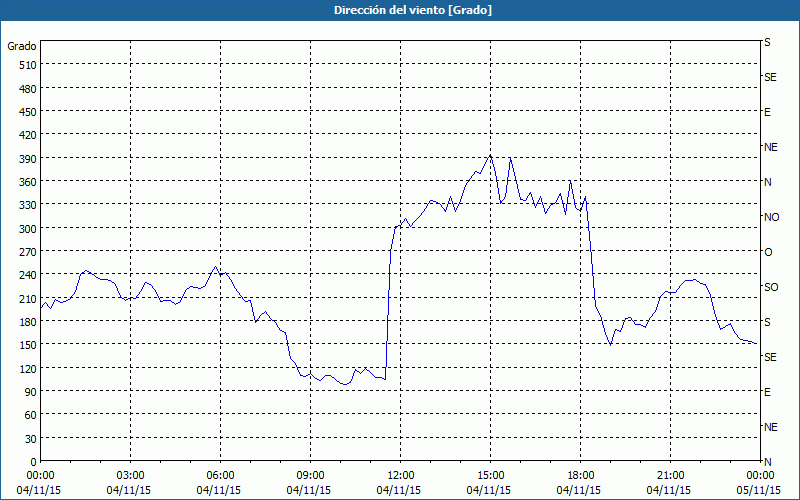Select the 'O' compass label beside 270
Viewport: 800px width, 500px height.
click(768, 252)
